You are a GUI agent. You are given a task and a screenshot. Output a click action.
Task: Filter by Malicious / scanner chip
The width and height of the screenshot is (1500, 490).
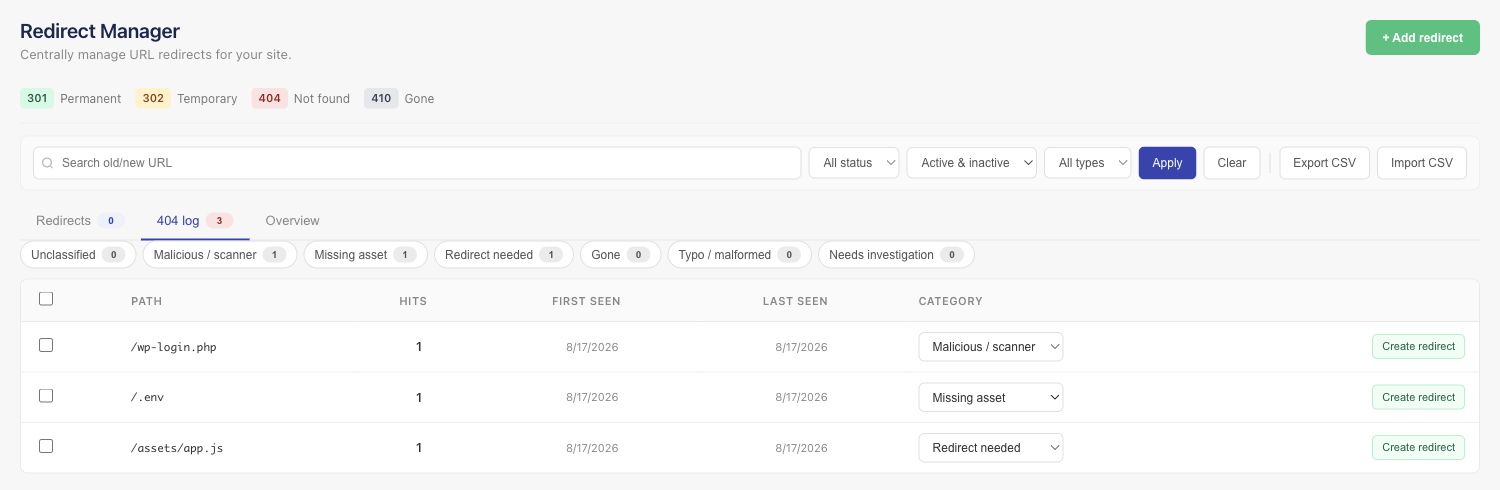tap(220, 255)
